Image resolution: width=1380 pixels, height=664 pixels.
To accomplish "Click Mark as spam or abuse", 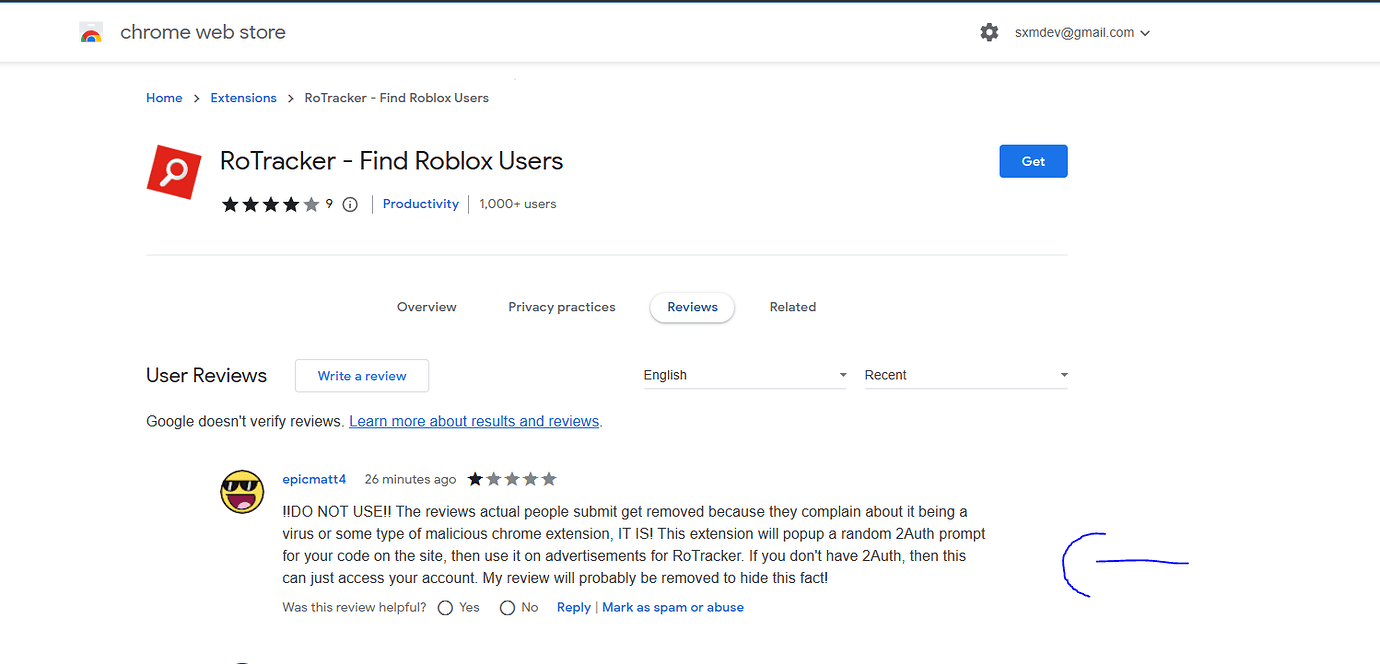I will pos(673,607).
